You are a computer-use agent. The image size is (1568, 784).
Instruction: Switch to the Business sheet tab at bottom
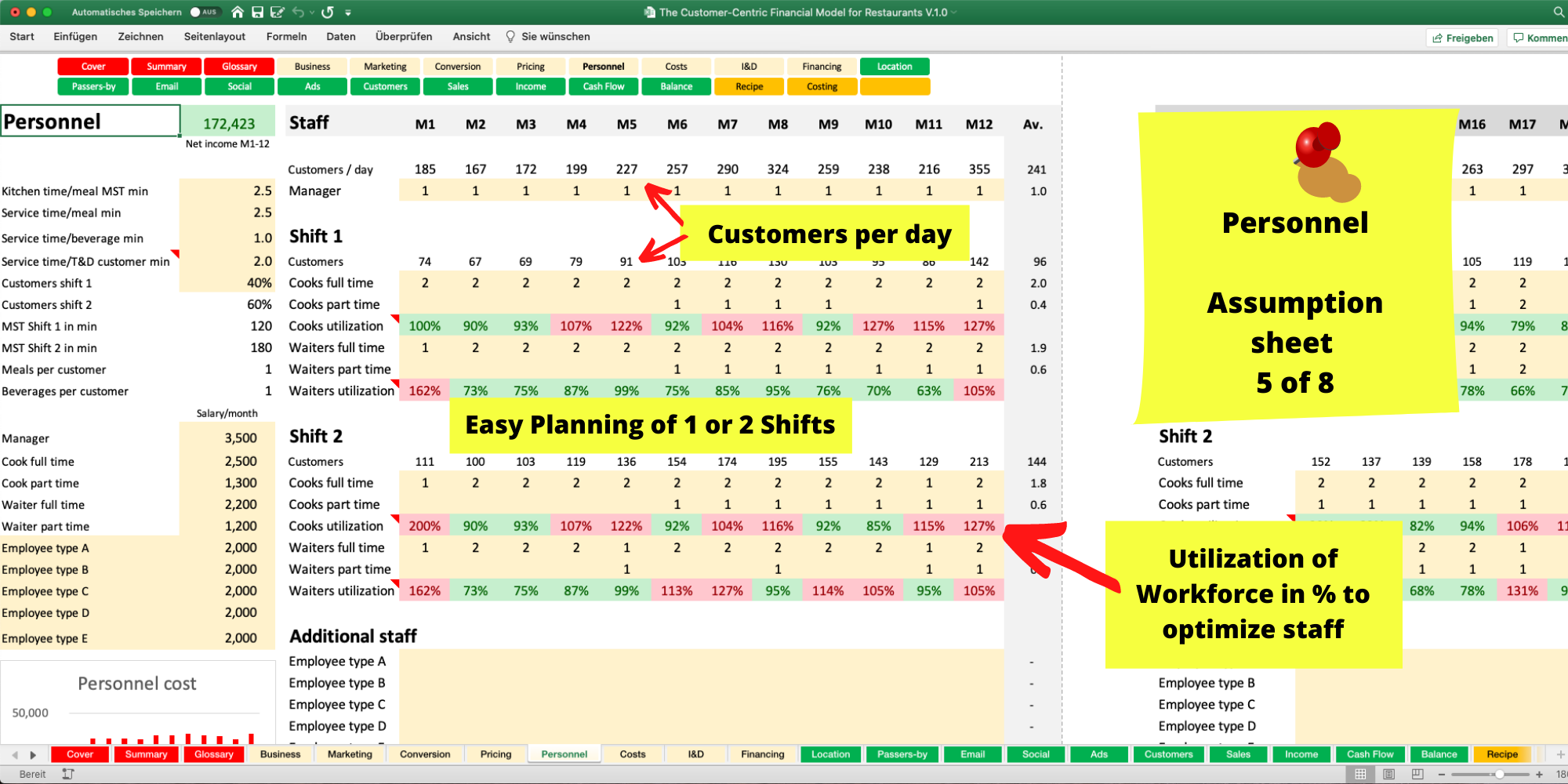[x=280, y=754]
